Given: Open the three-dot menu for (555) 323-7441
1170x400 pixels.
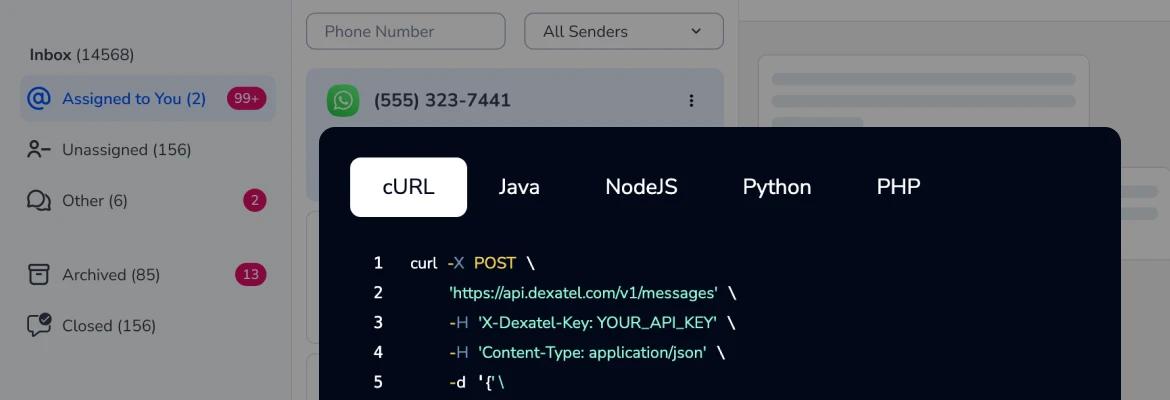Looking at the screenshot, I should point(691,101).
